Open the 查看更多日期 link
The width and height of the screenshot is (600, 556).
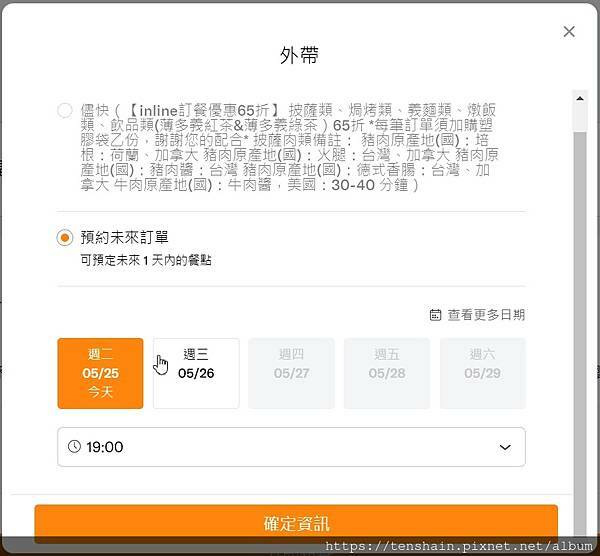[x=485, y=315]
